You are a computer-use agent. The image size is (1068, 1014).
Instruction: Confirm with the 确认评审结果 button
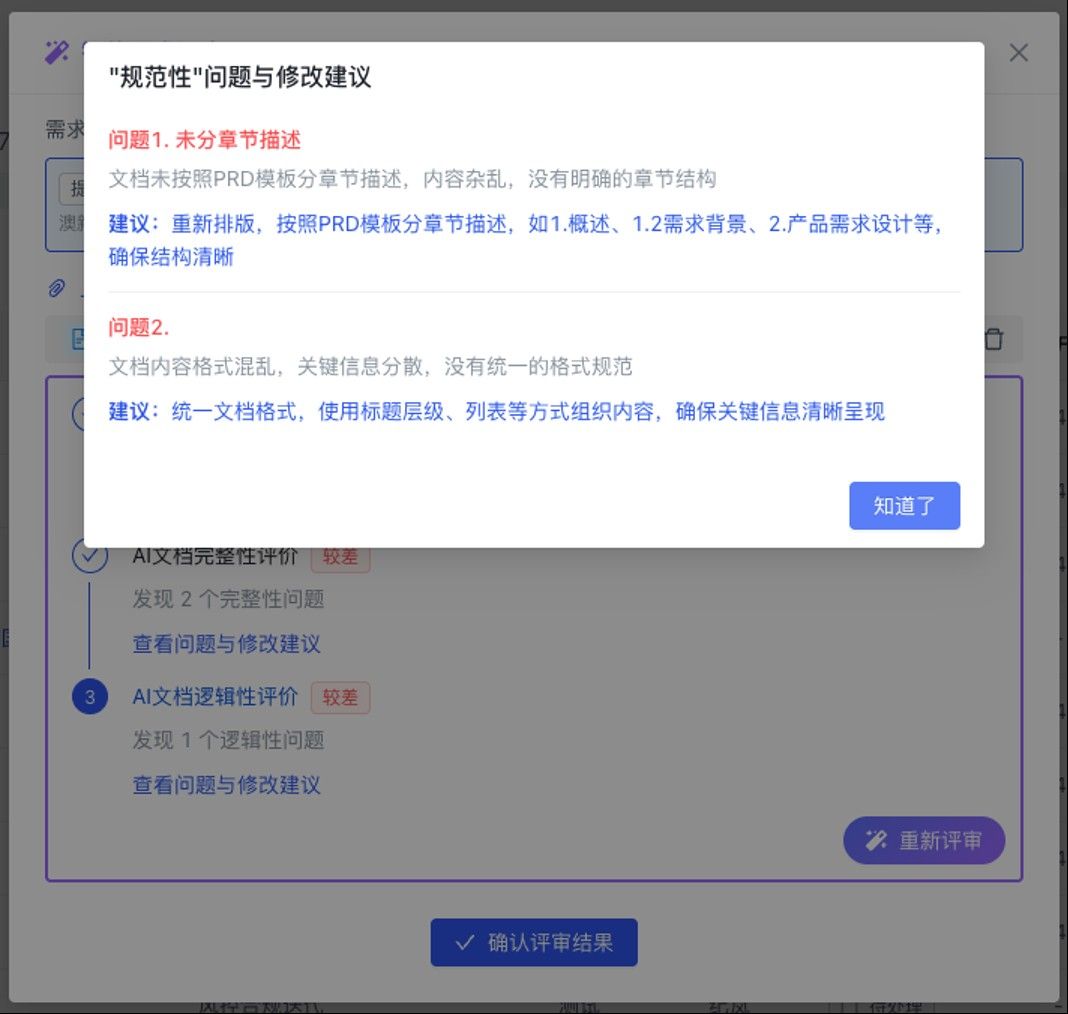(534, 942)
